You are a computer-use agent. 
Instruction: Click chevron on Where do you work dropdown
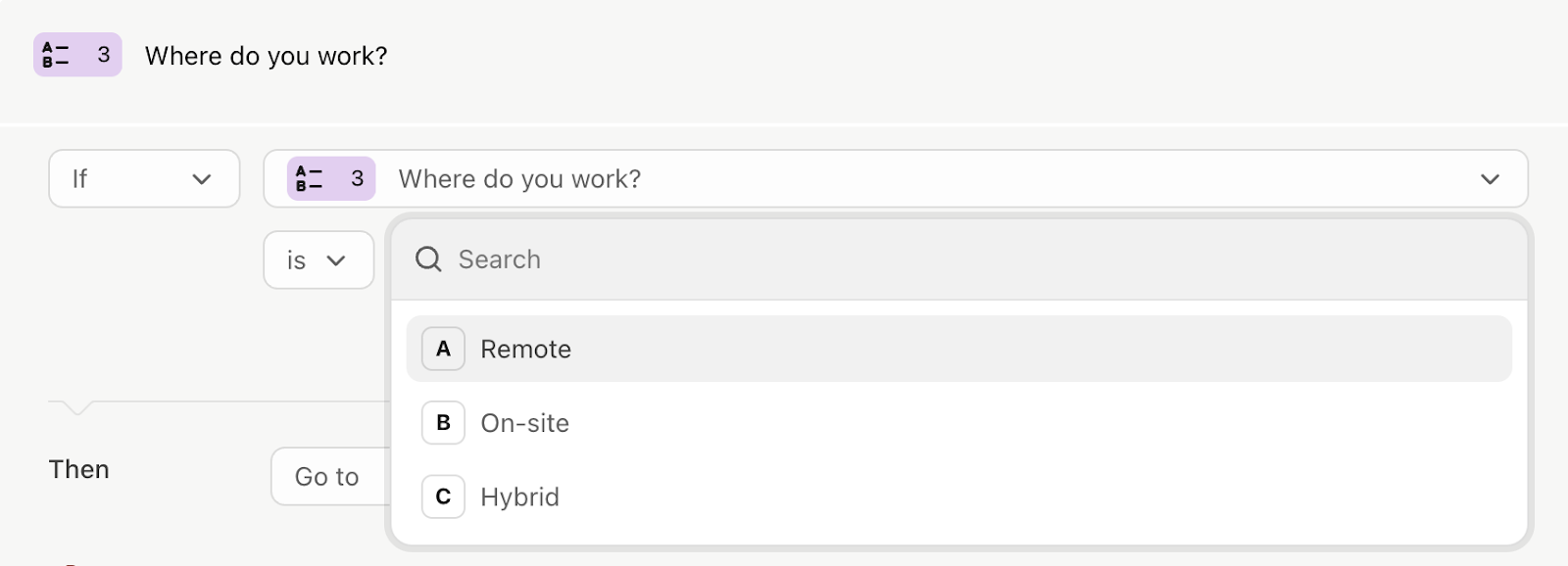tap(1490, 179)
